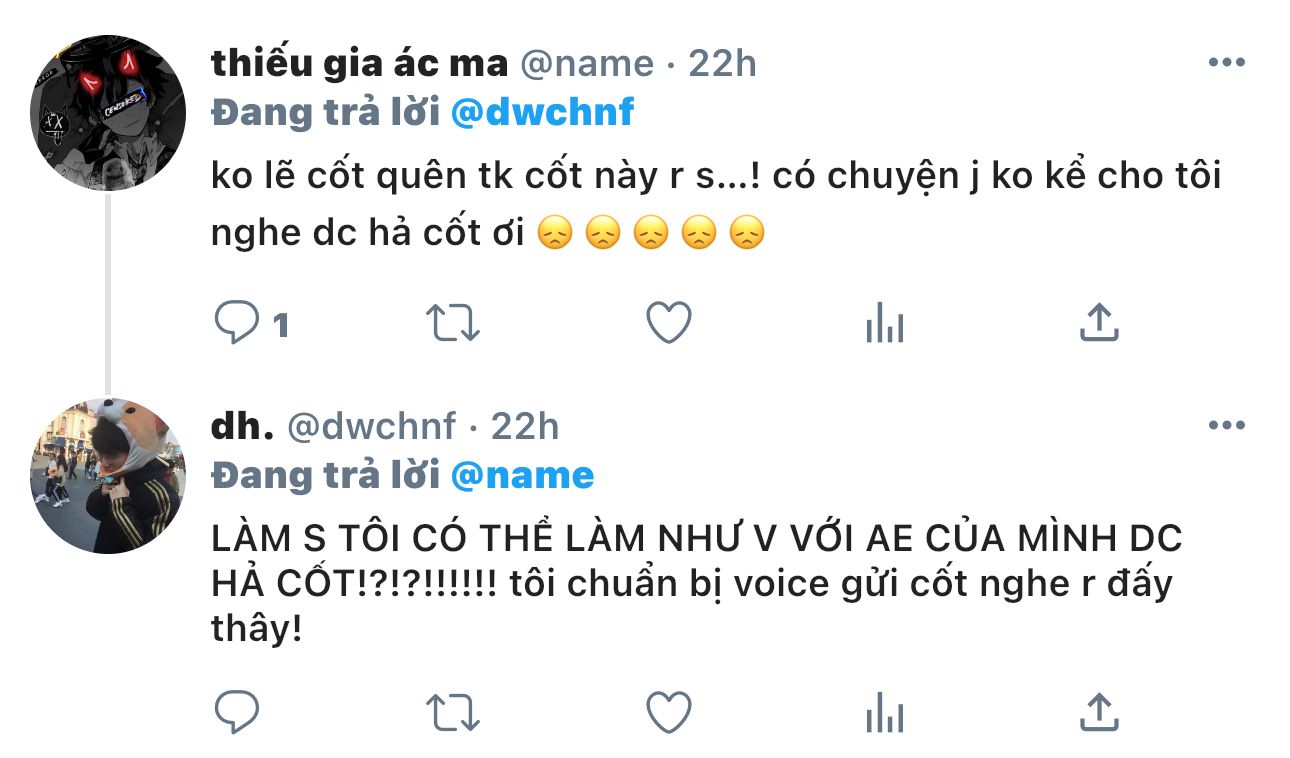The height and width of the screenshot is (758, 1290).
Task: Click the 22h timestamp on first tweet
Action: [723, 63]
